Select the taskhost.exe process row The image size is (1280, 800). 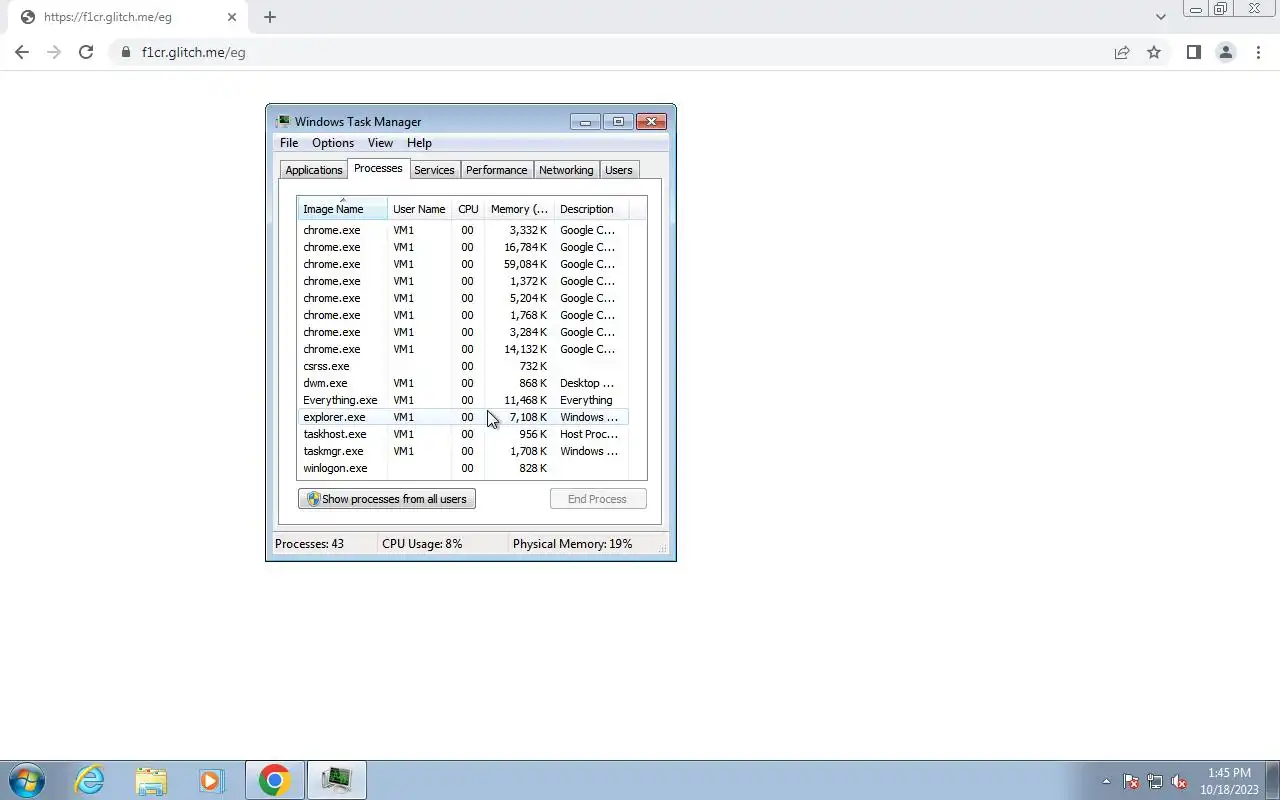[463, 434]
